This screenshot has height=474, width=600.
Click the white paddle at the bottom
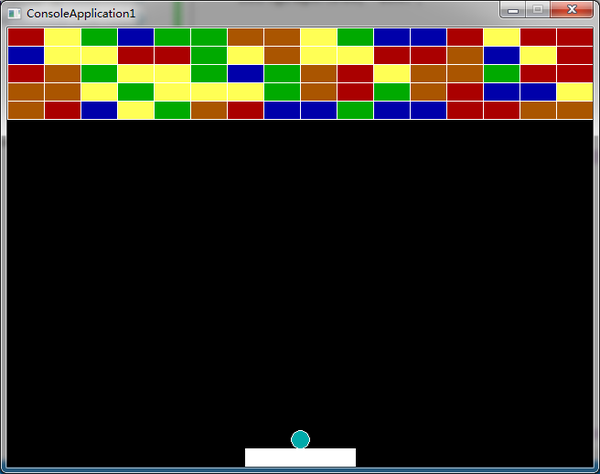[300, 458]
